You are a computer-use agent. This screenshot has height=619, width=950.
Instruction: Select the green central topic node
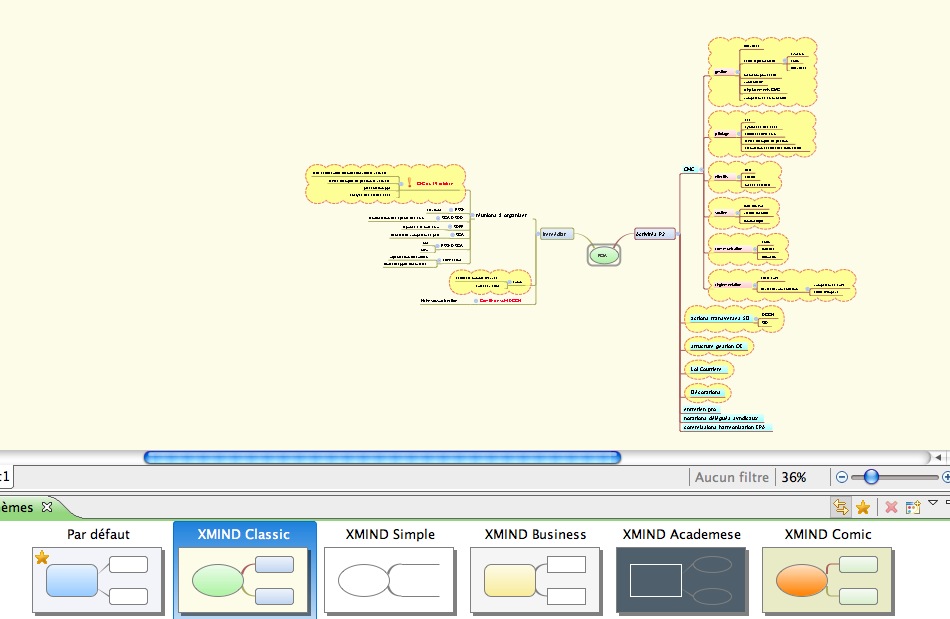(602, 256)
